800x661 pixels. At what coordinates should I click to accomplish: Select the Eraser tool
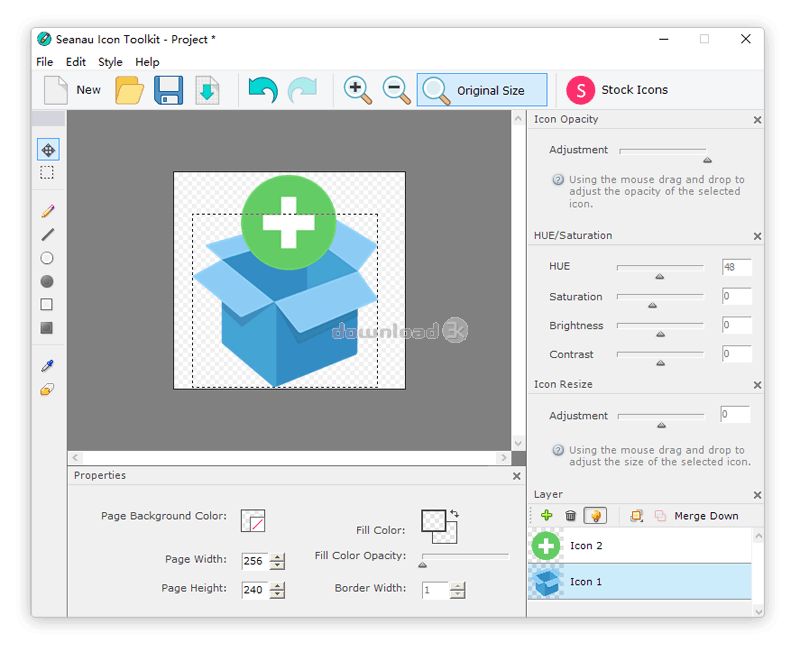[47, 390]
